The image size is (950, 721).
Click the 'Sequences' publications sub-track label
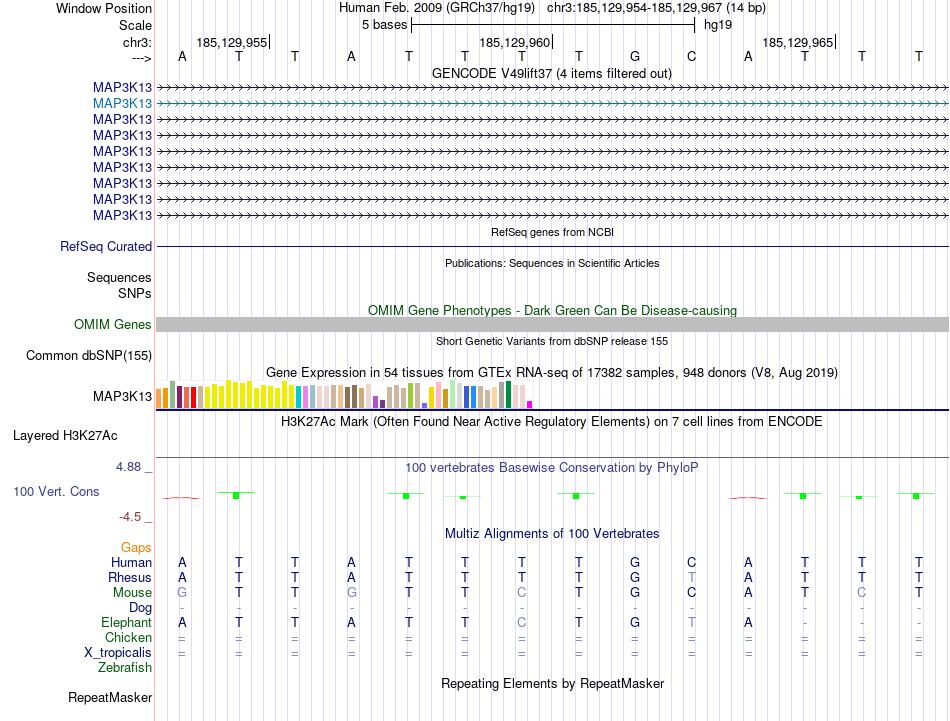point(119,277)
